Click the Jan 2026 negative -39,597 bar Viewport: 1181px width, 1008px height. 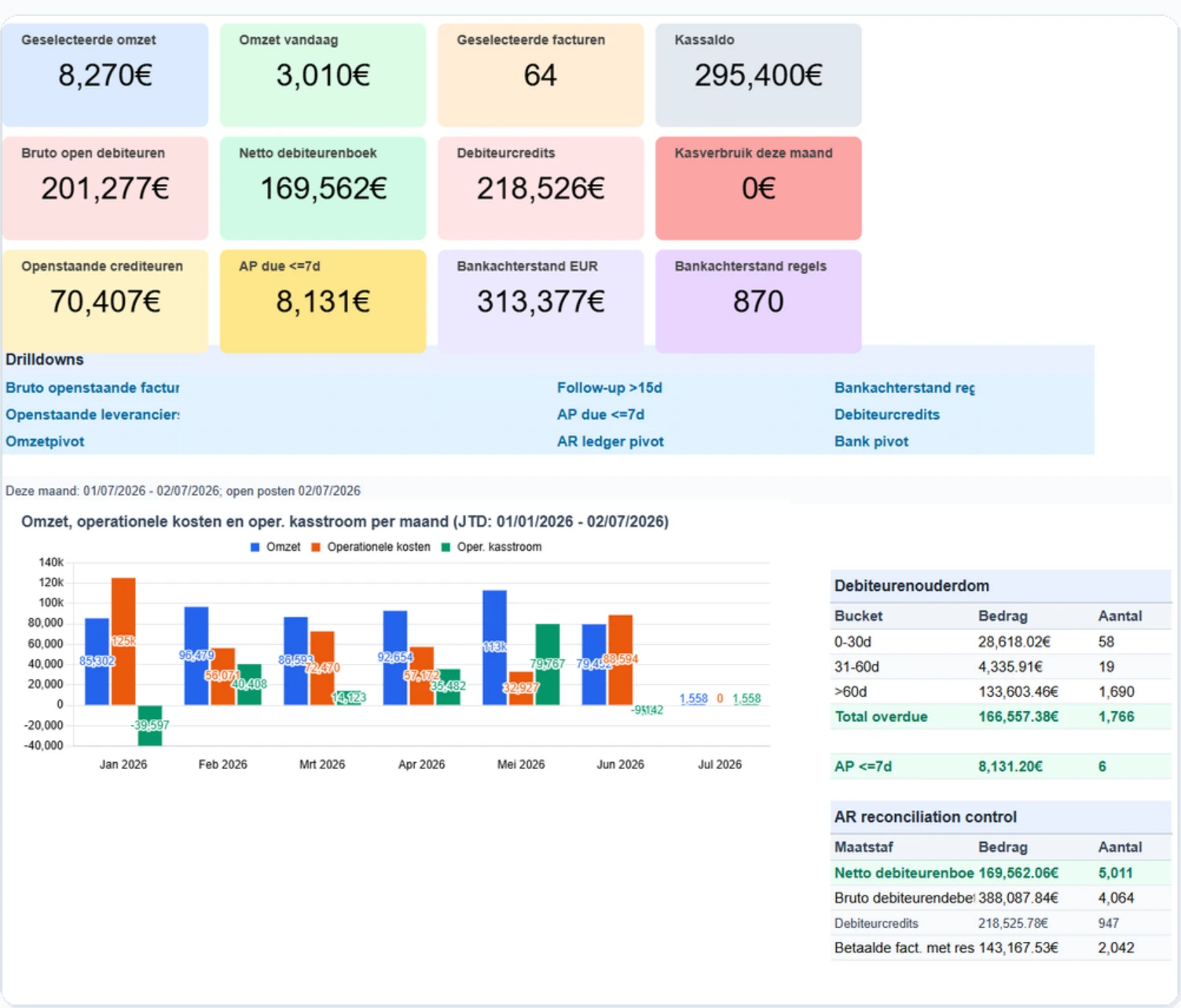click(x=149, y=725)
